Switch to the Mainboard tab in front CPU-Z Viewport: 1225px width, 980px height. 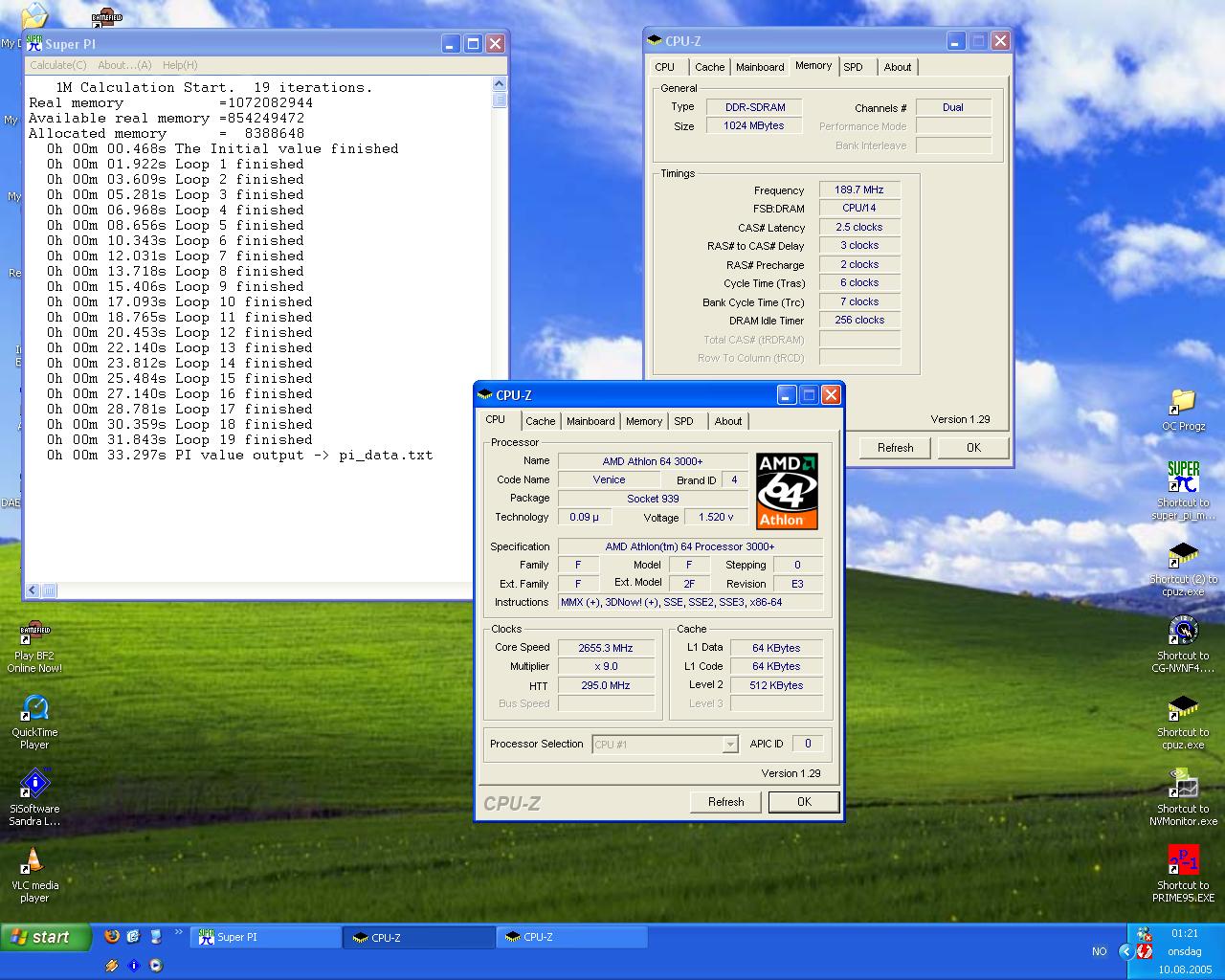590,421
